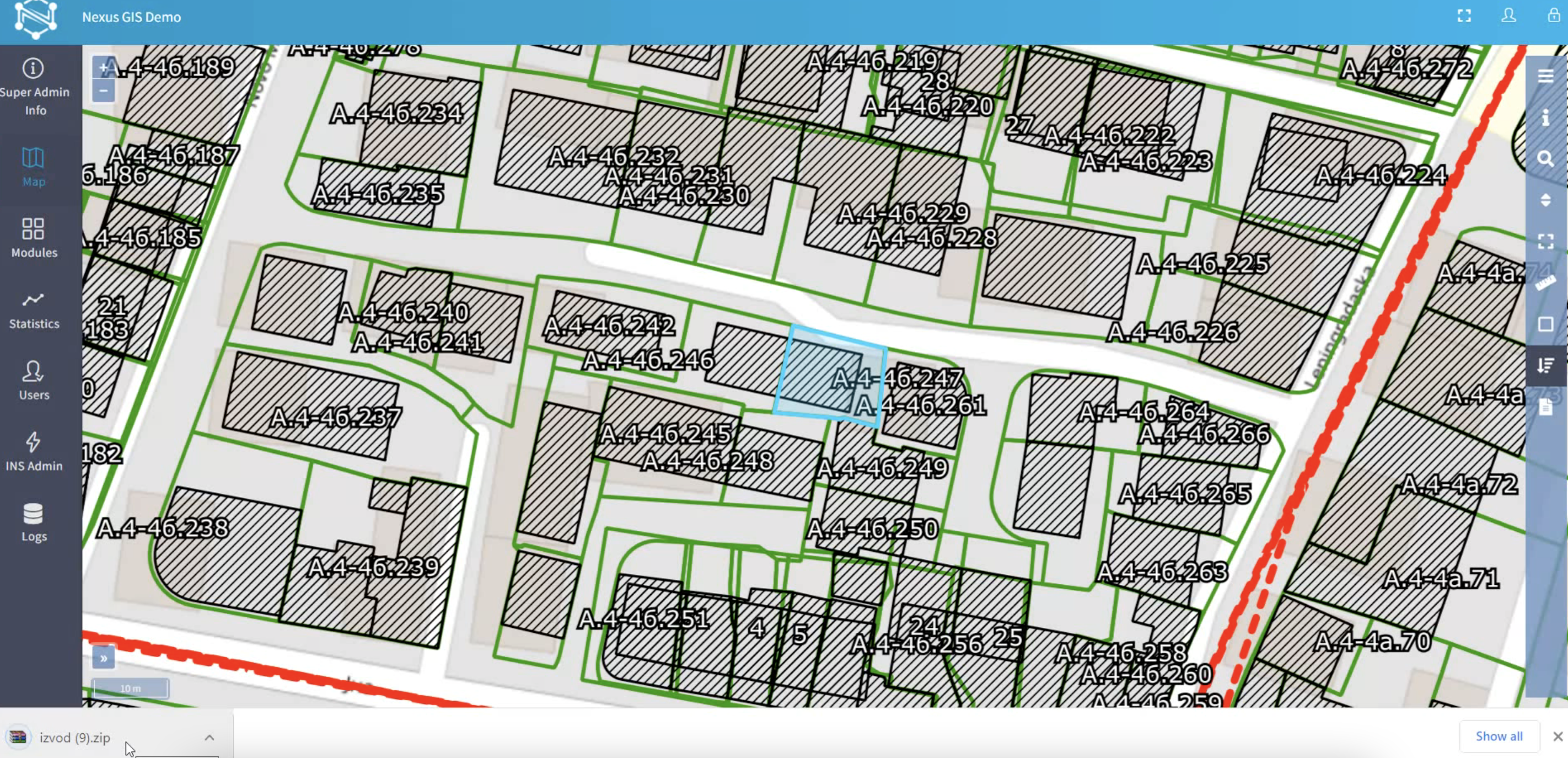Open the Logs section
This screenshot has height=758, width=1568.
[x=34, y=522]
